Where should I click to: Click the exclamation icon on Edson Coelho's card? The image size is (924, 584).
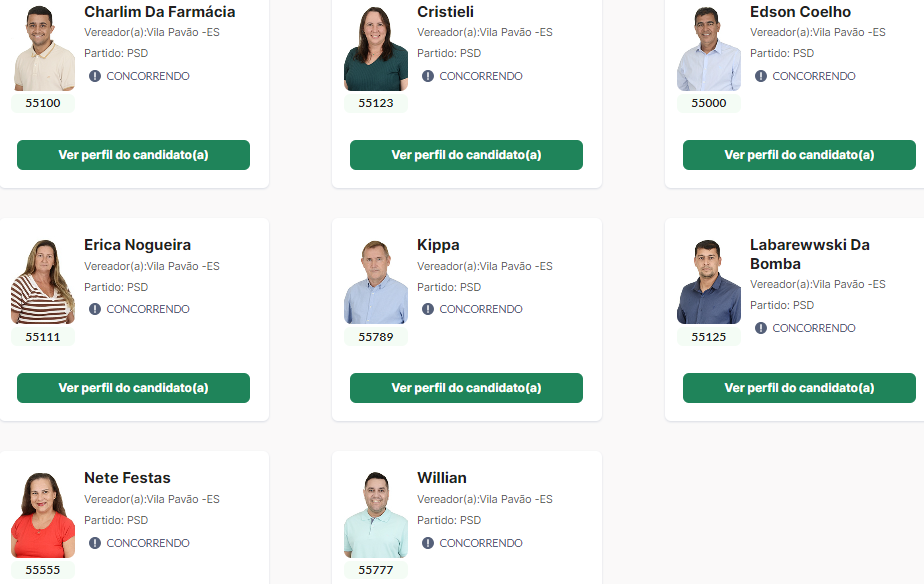761,76
